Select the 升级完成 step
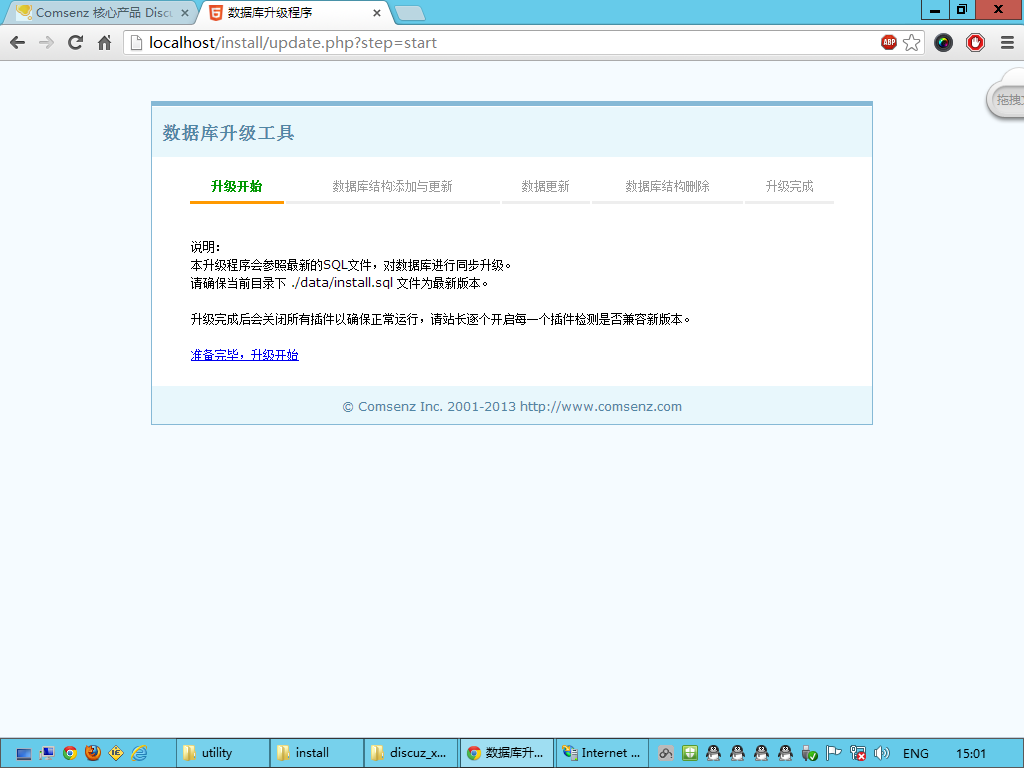Image resolution: width=1024 pixels, height=768 pixels. click(x=790, y=187)
